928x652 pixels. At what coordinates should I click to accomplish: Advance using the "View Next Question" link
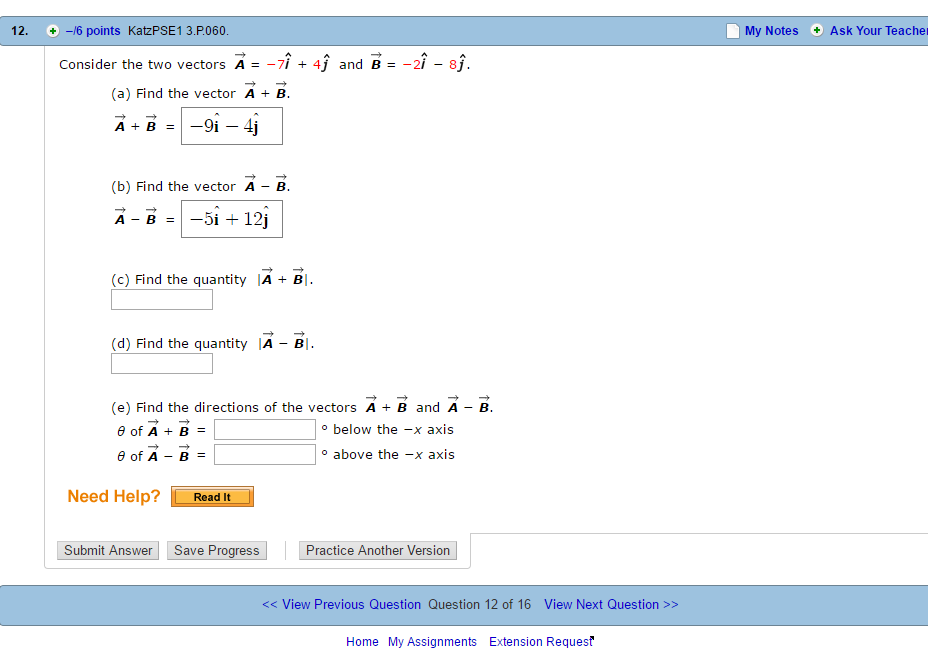click(x=611, y=605)
